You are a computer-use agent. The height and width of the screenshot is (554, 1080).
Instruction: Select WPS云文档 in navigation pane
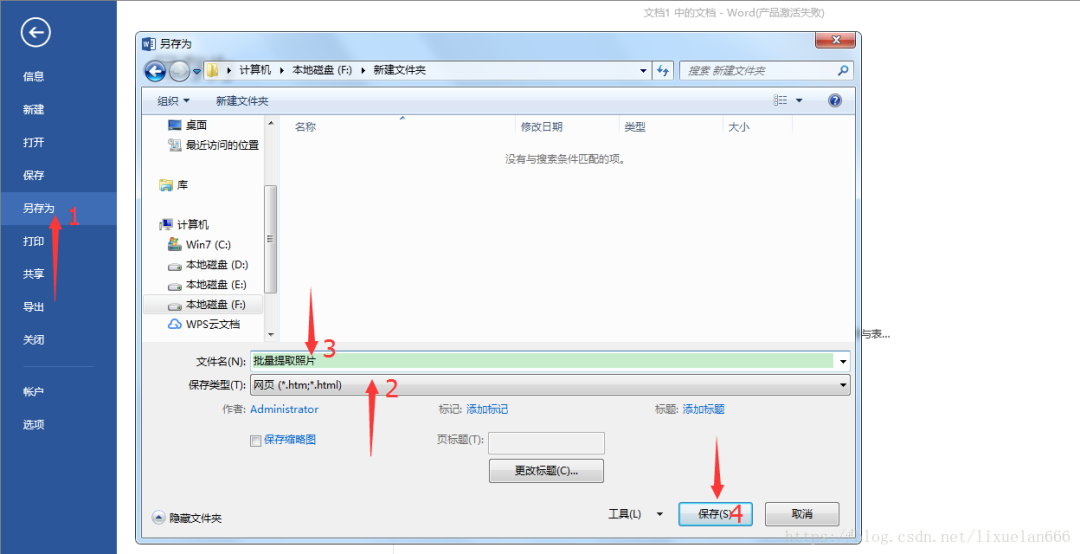[x=204, y=324]
